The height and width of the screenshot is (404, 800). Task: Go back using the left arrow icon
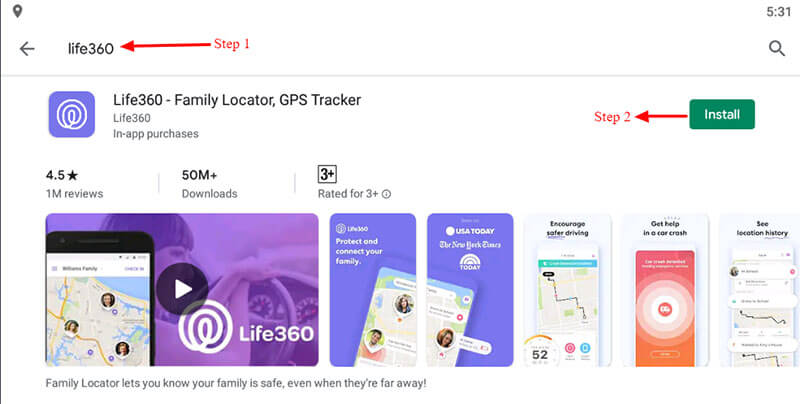coord(27,48)
